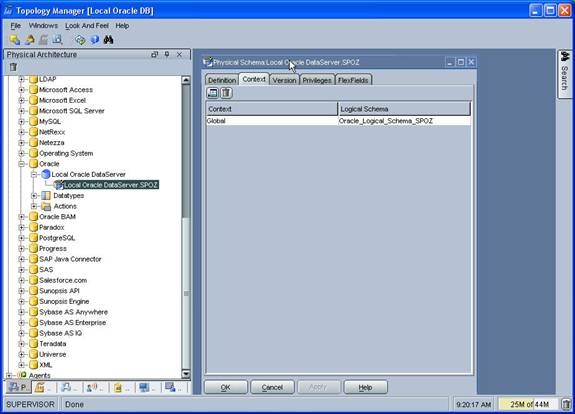Screen dimensions: 575x414
Task: Click the Context column header
Action: (x=272, y=109)
